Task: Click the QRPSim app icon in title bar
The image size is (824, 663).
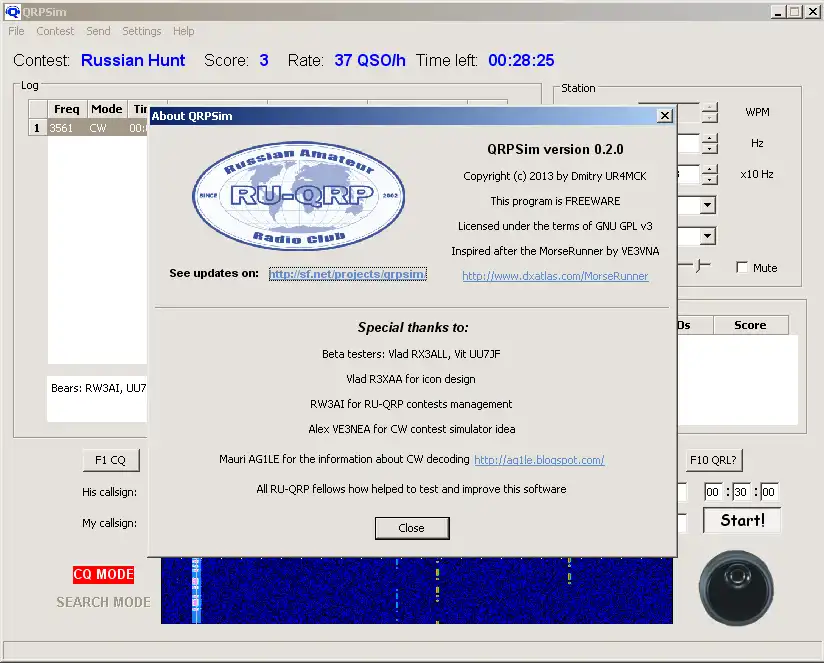Action: coord(12,11)
